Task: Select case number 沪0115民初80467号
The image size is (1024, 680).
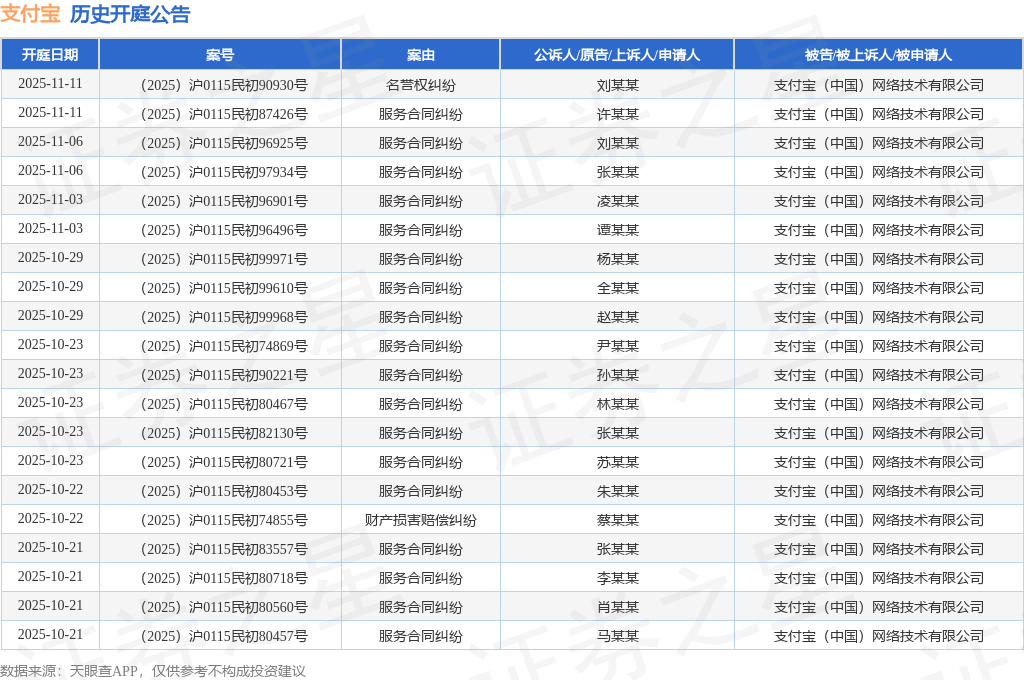Action: (224, 404)
